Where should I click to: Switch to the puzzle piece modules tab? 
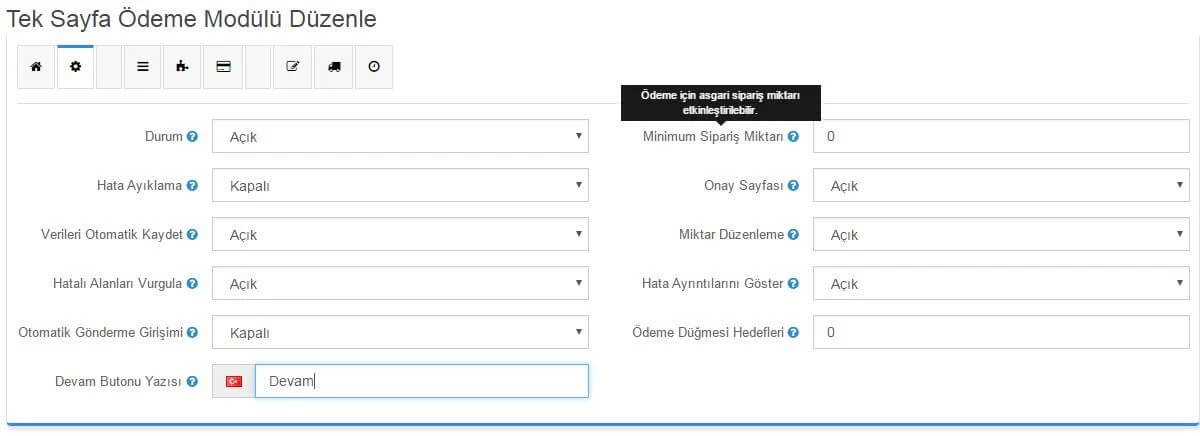182,67
